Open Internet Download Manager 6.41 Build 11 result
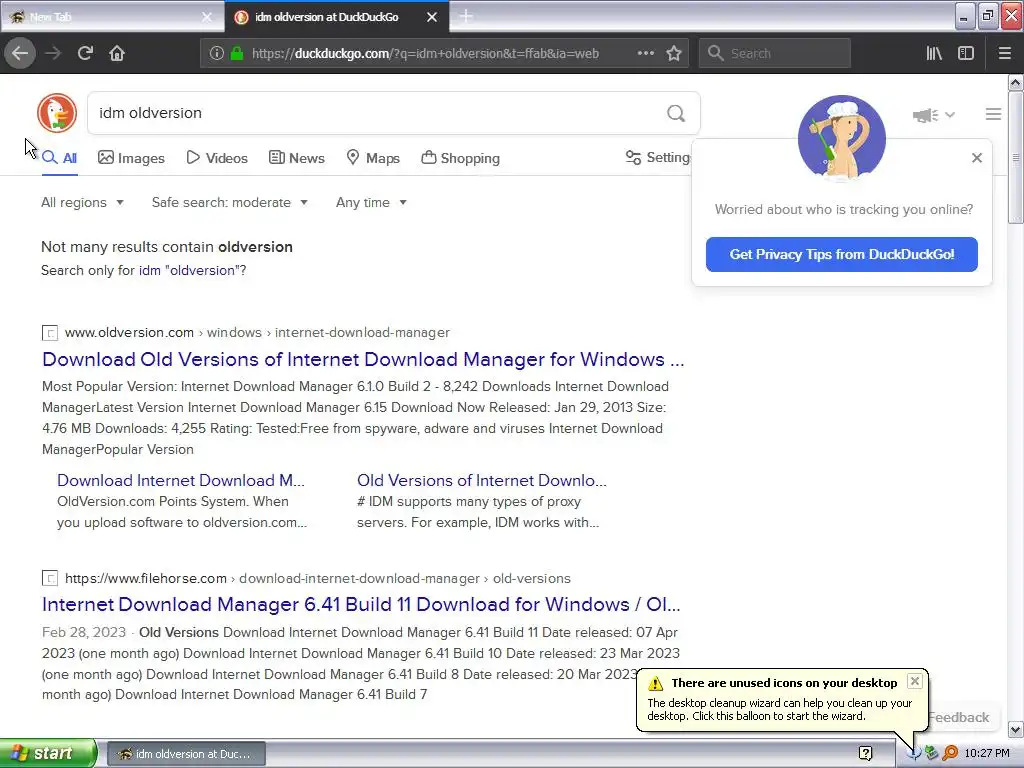This screenshot has width=1024, height=768. [361, 605]
